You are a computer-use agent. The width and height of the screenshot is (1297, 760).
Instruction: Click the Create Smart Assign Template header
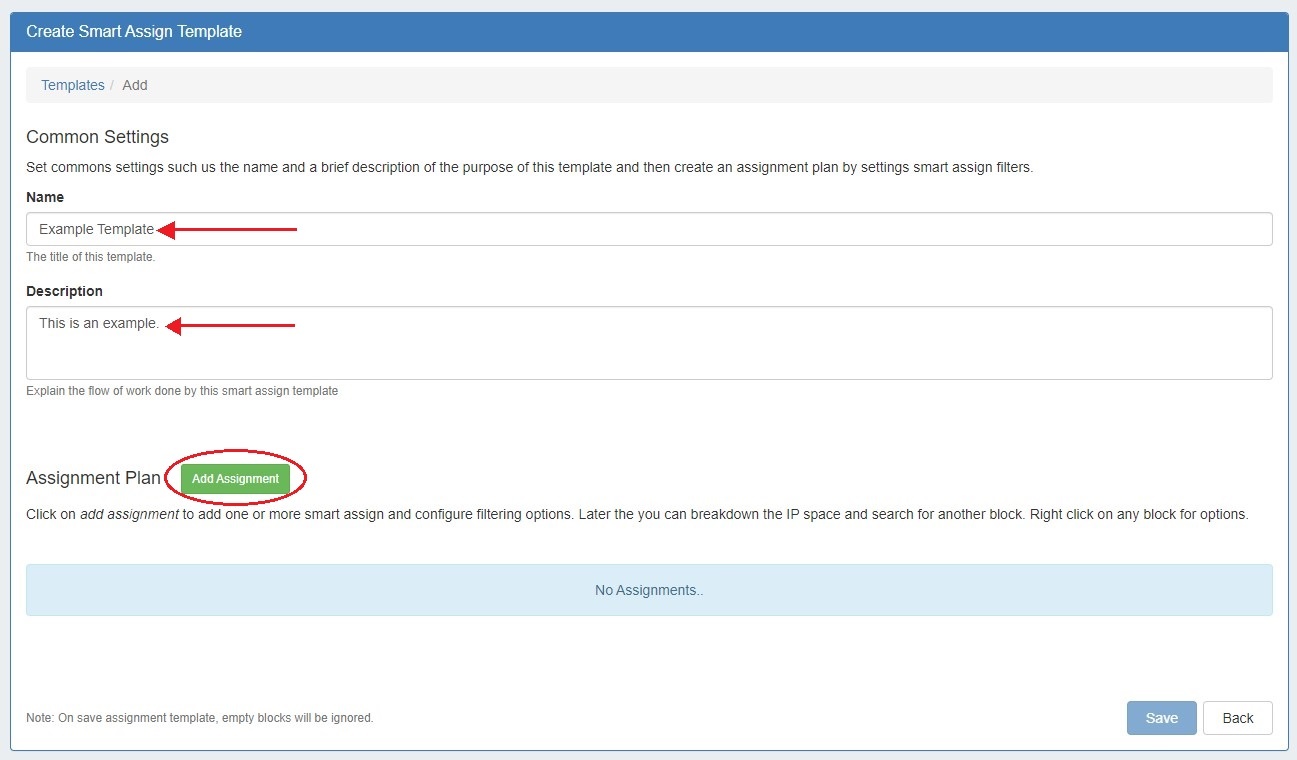134,31
